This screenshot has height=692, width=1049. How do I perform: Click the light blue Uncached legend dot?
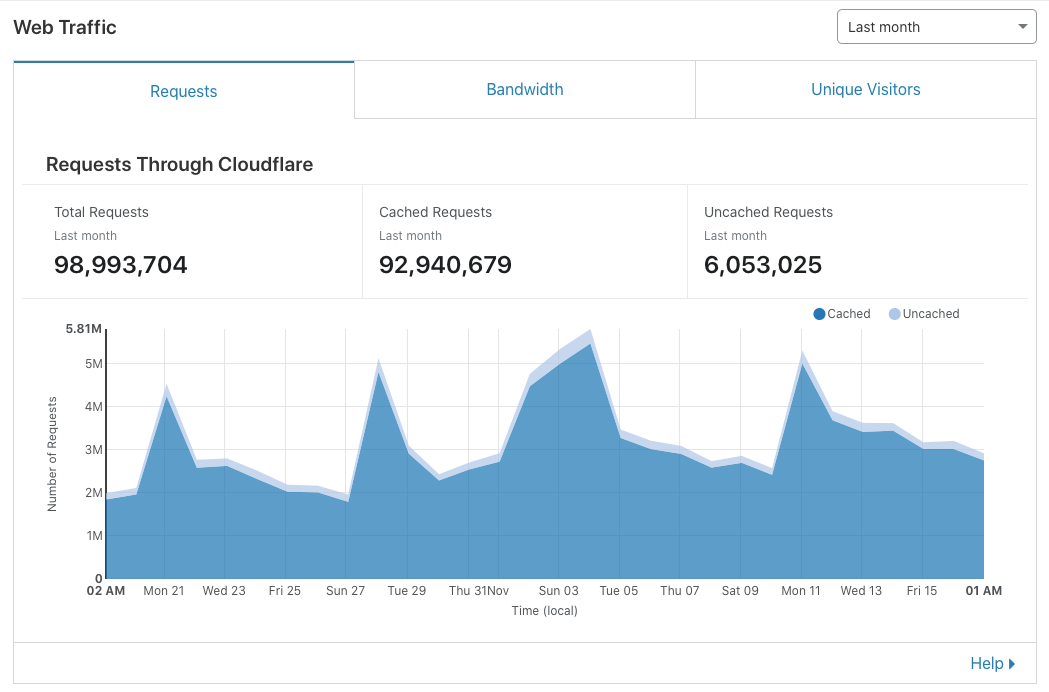pyautogui.click(x=895, y=313)
